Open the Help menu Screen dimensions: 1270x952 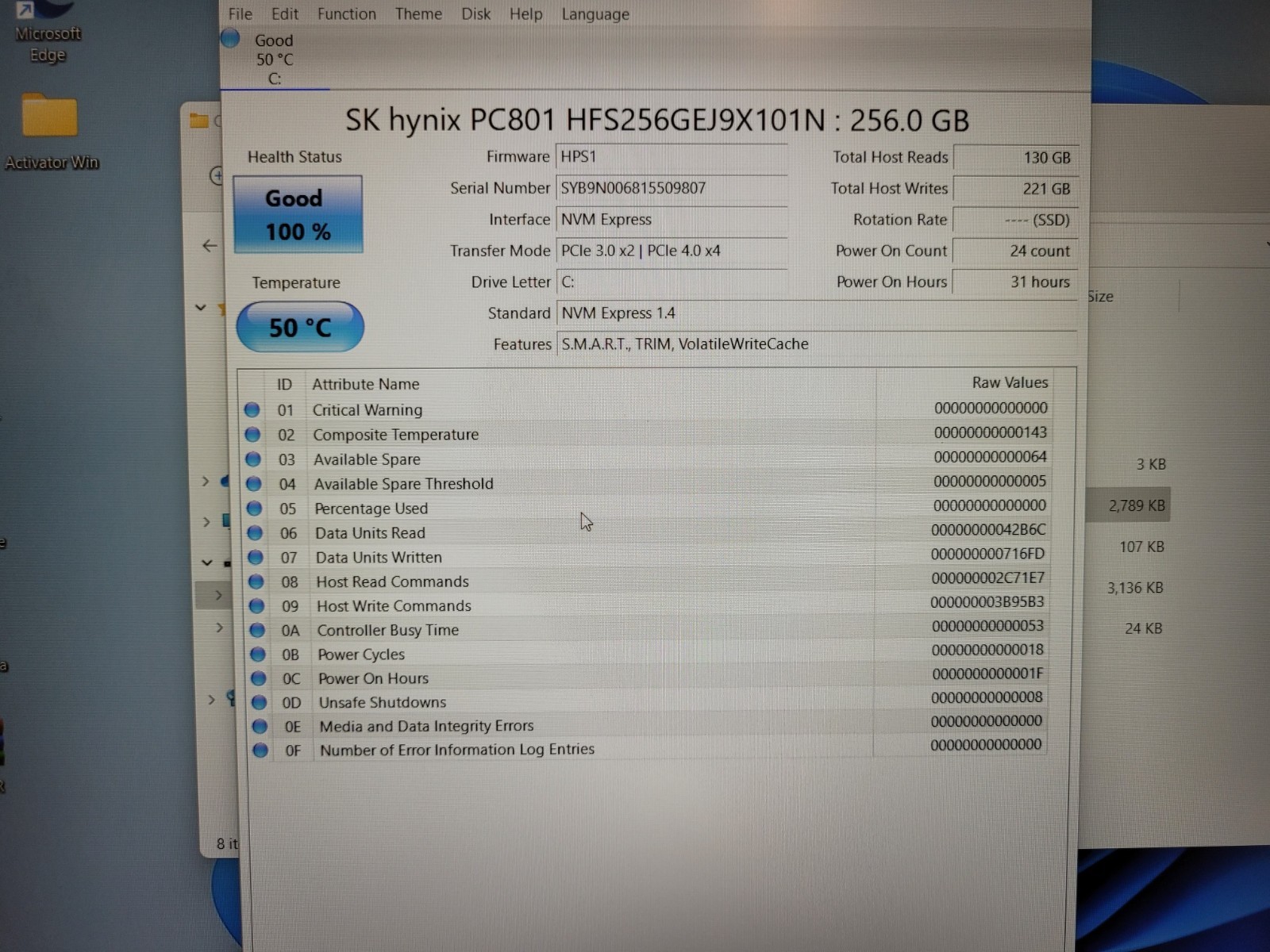[525, 14]
